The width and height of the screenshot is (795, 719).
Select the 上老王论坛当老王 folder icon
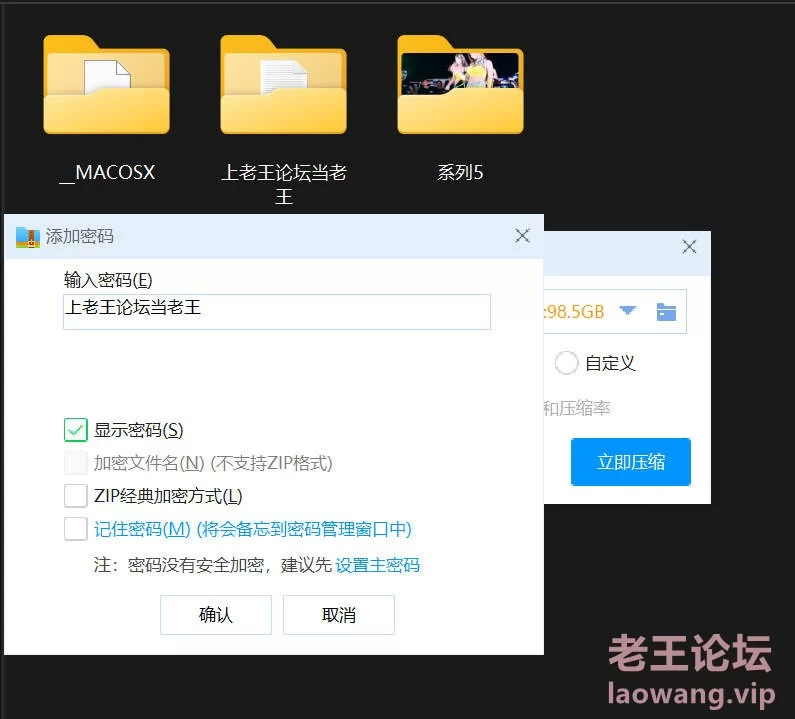283,85
